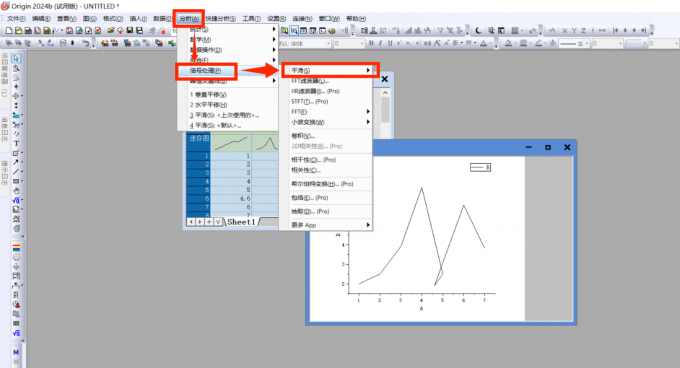The image size is (680, 368).
Task: Open the font name dropdown
Action: [328, 43]
